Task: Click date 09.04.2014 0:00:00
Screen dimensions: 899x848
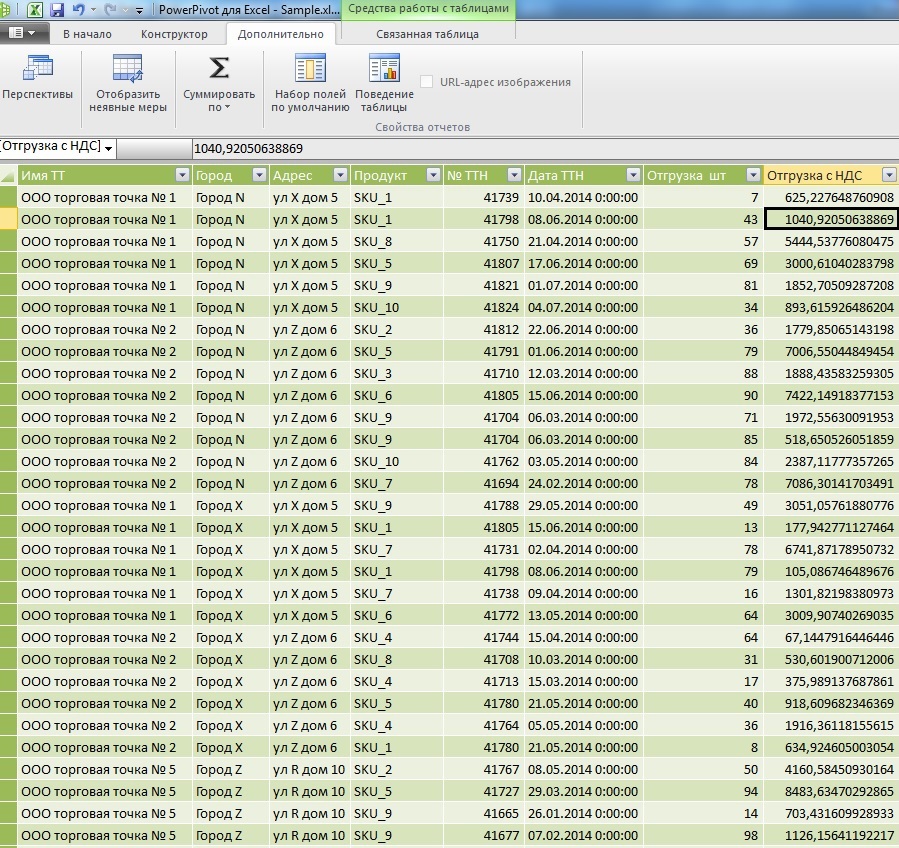Action: [584, 594]
